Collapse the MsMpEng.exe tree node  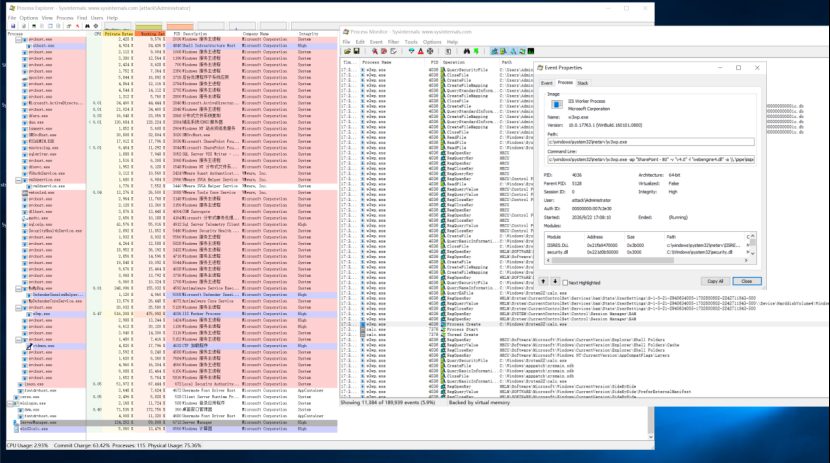19,288
